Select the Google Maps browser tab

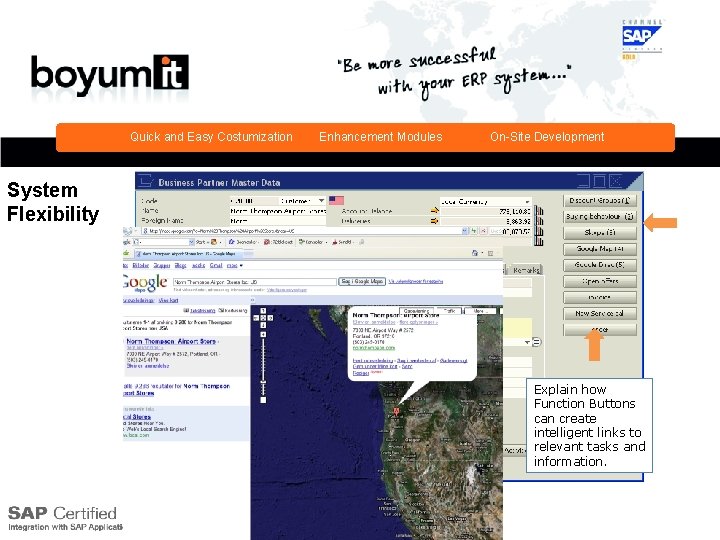tap(188, 253)
